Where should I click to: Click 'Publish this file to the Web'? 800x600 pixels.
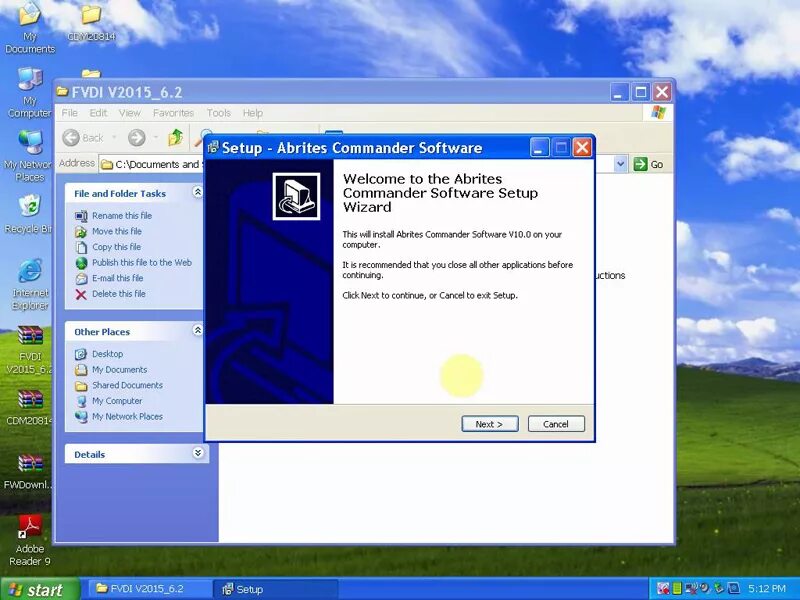click(142, 262)
